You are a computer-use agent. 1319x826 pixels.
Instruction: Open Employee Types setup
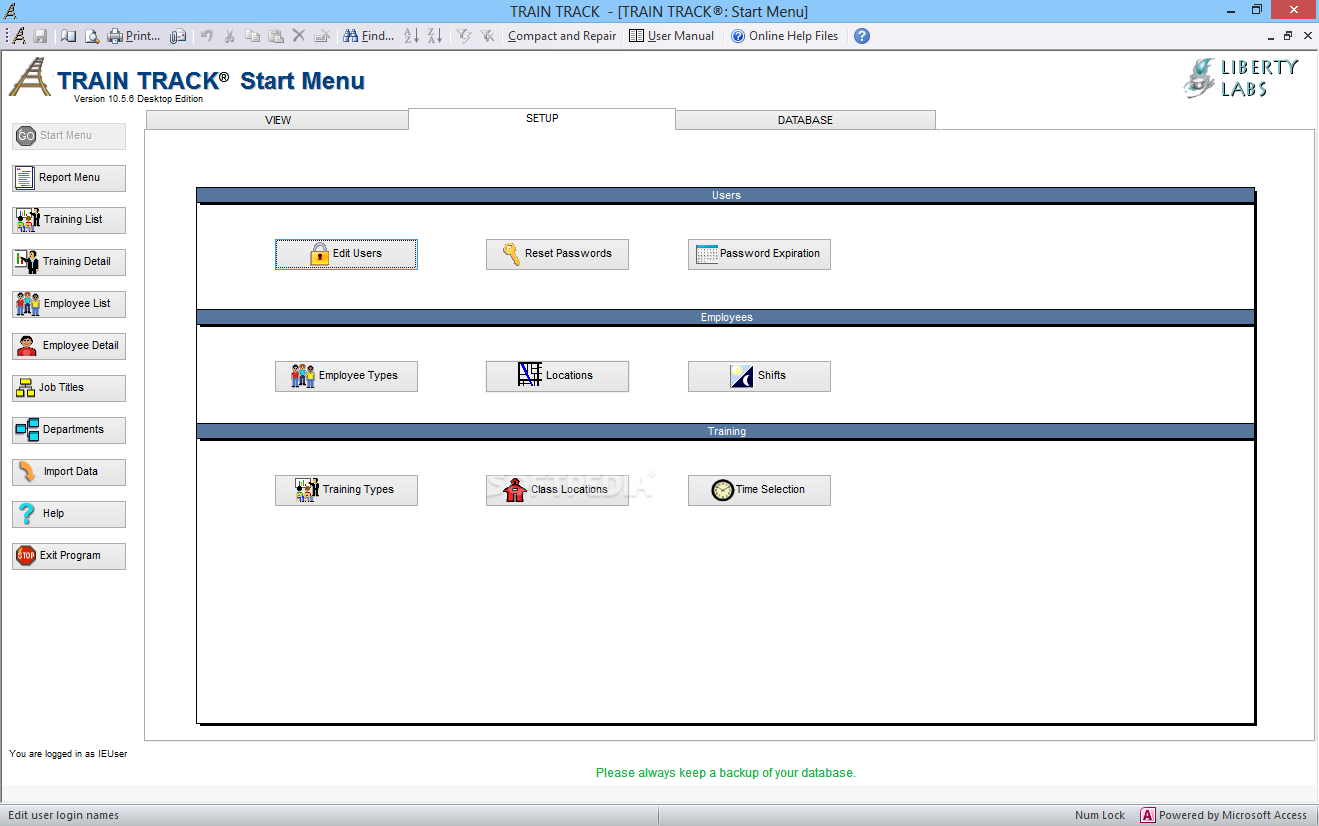(346, 376)
